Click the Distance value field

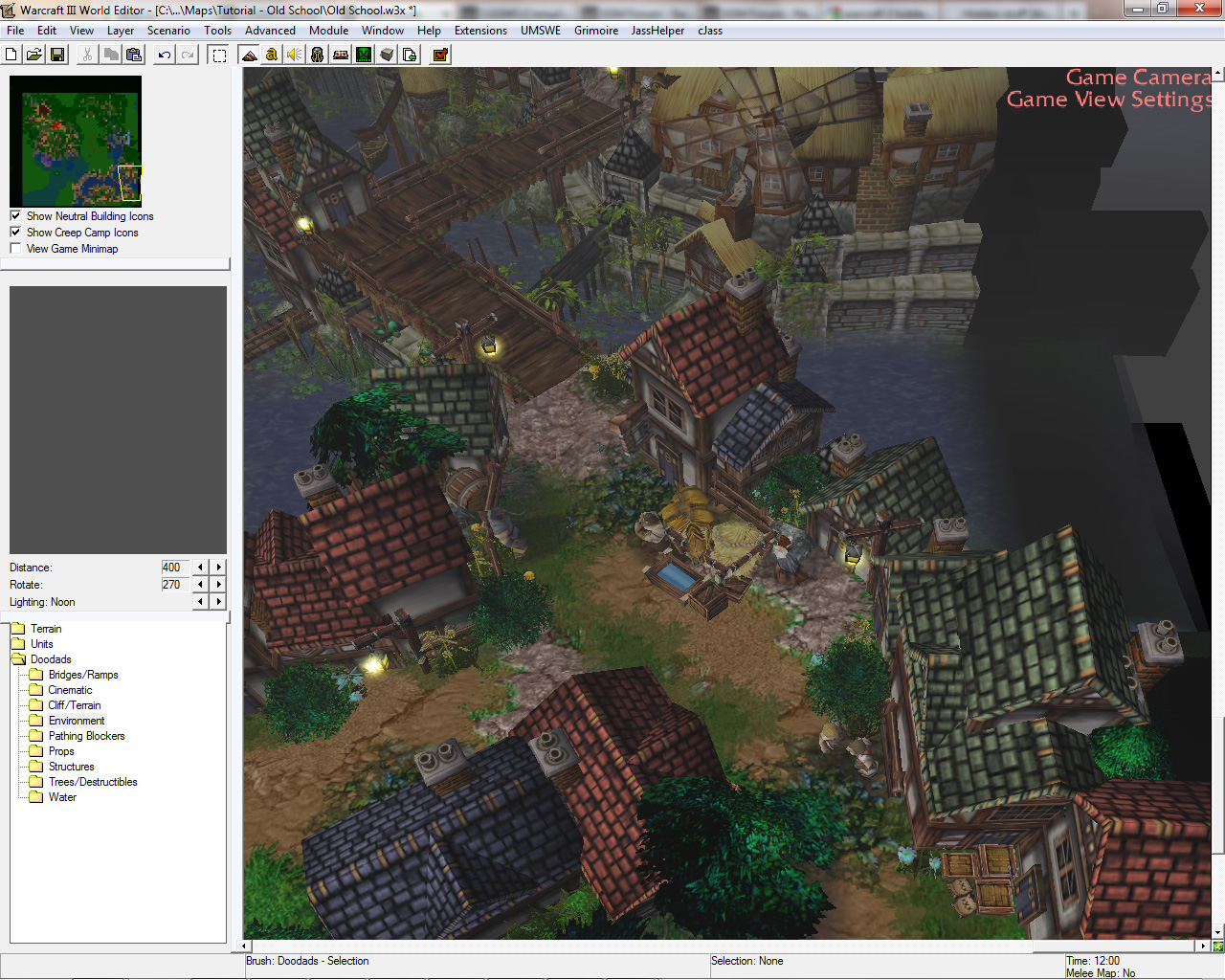(175, 568)
